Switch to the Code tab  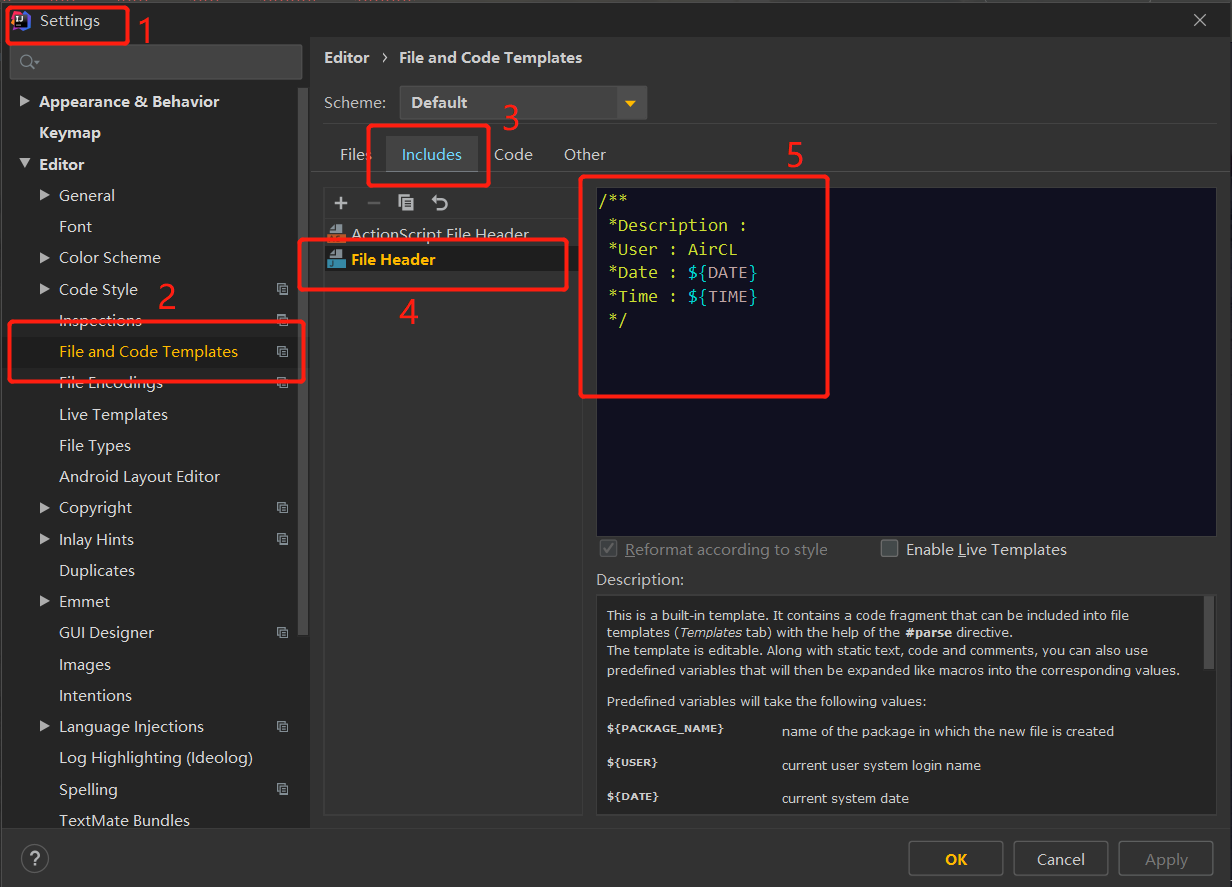tap(513, 155)
